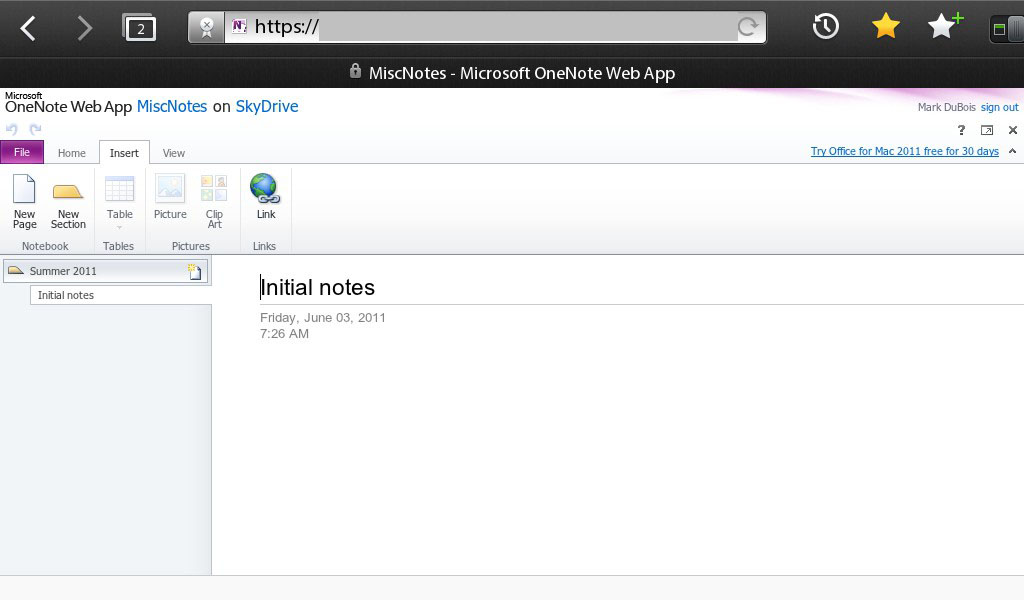
Task: Close the notebook with the X icon
Action: click(1013, 130)
